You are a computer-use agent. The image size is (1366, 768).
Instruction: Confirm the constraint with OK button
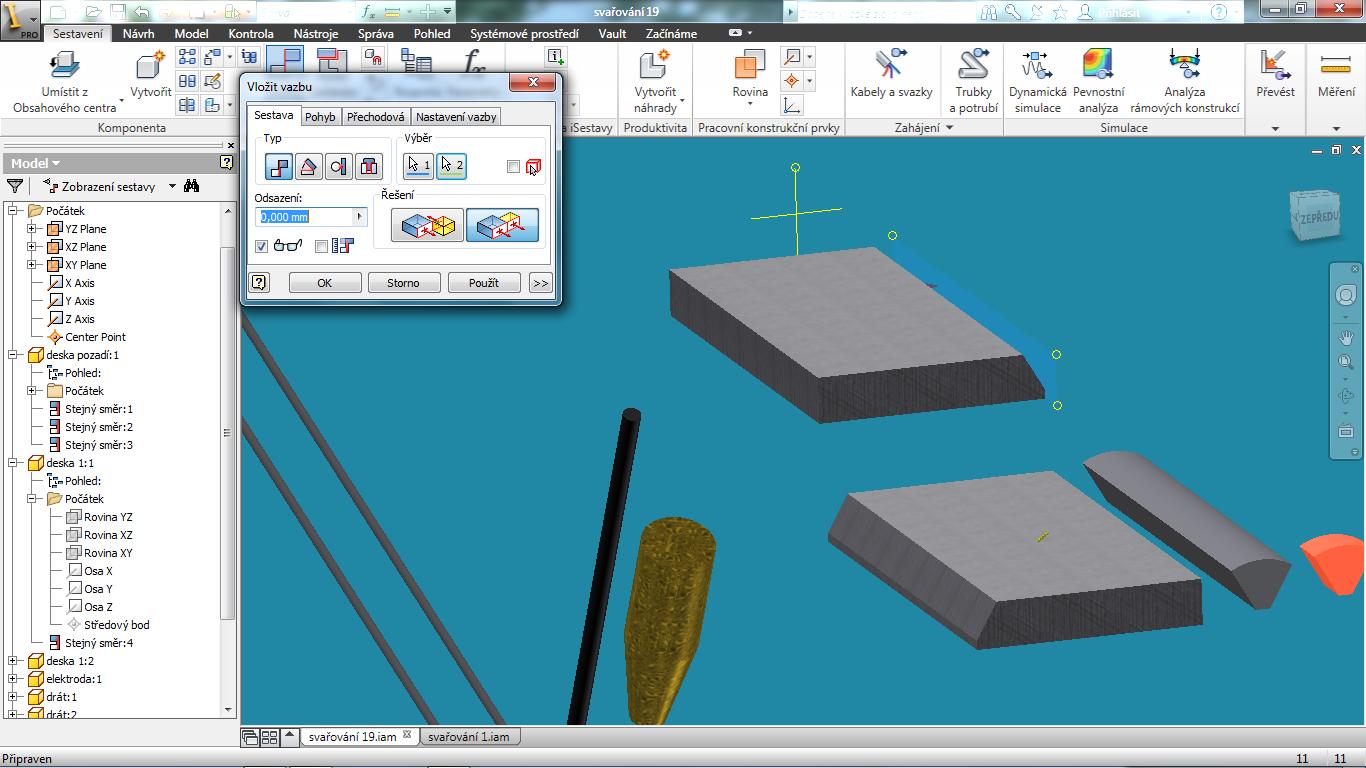(325, 283)
